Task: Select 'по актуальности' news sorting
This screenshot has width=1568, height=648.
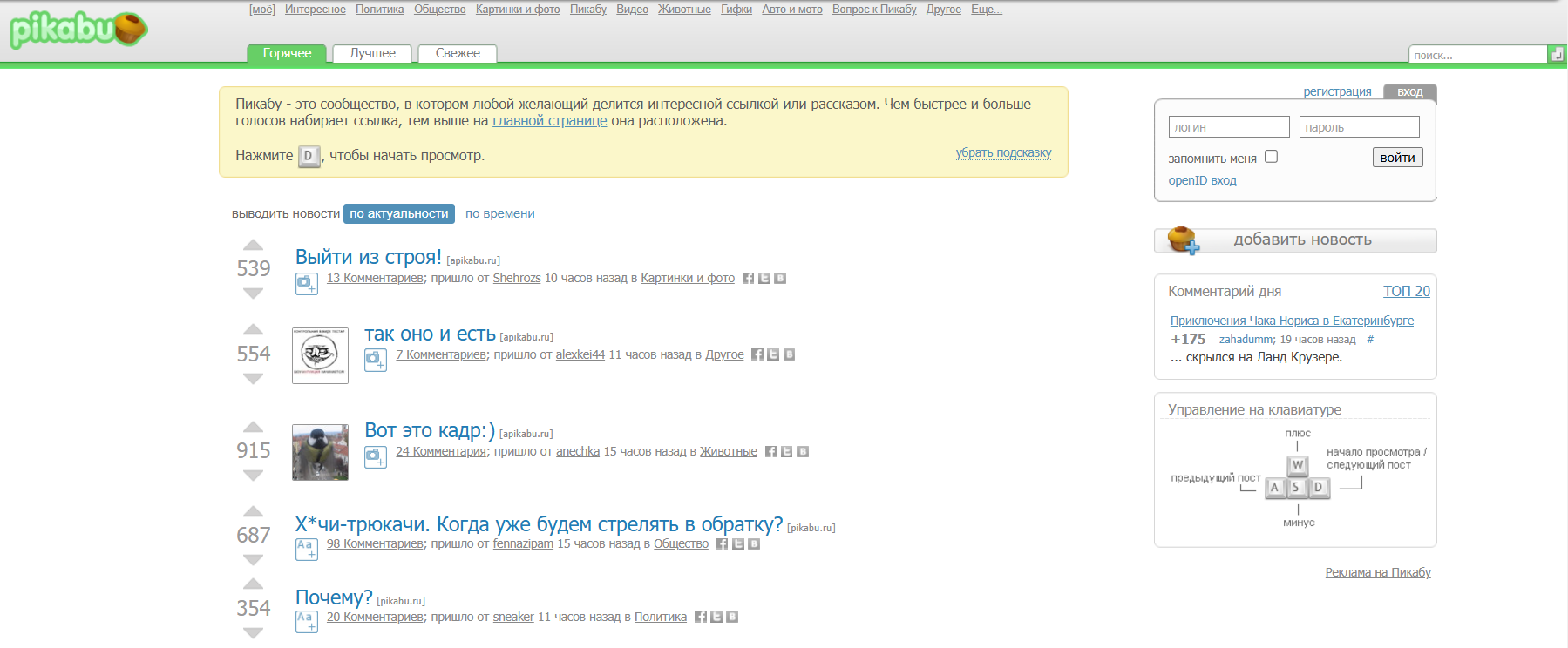Action: tap(399, 214)
